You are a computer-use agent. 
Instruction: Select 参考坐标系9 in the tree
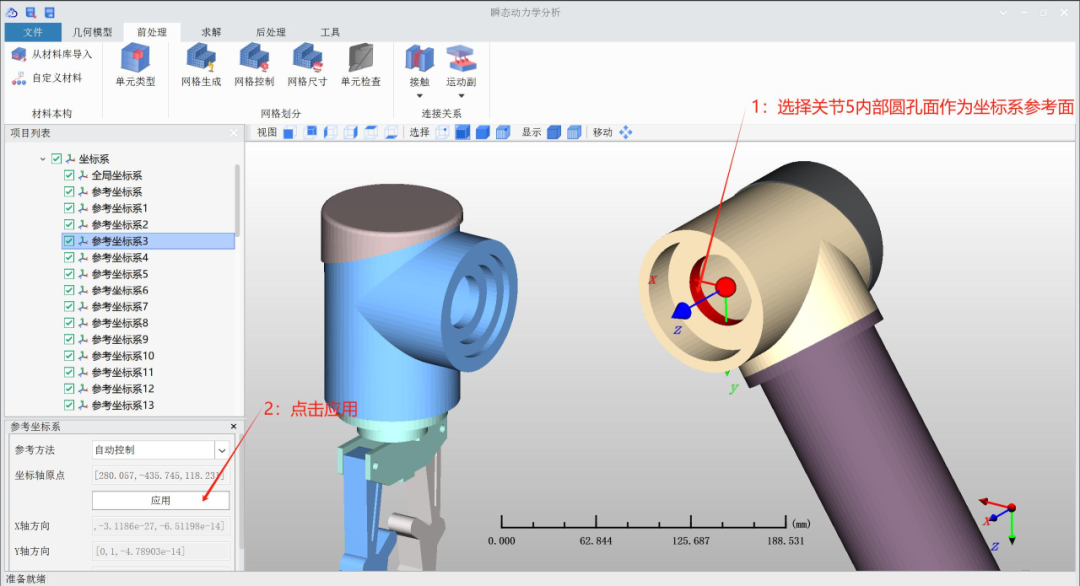click(x=120, y=339)
